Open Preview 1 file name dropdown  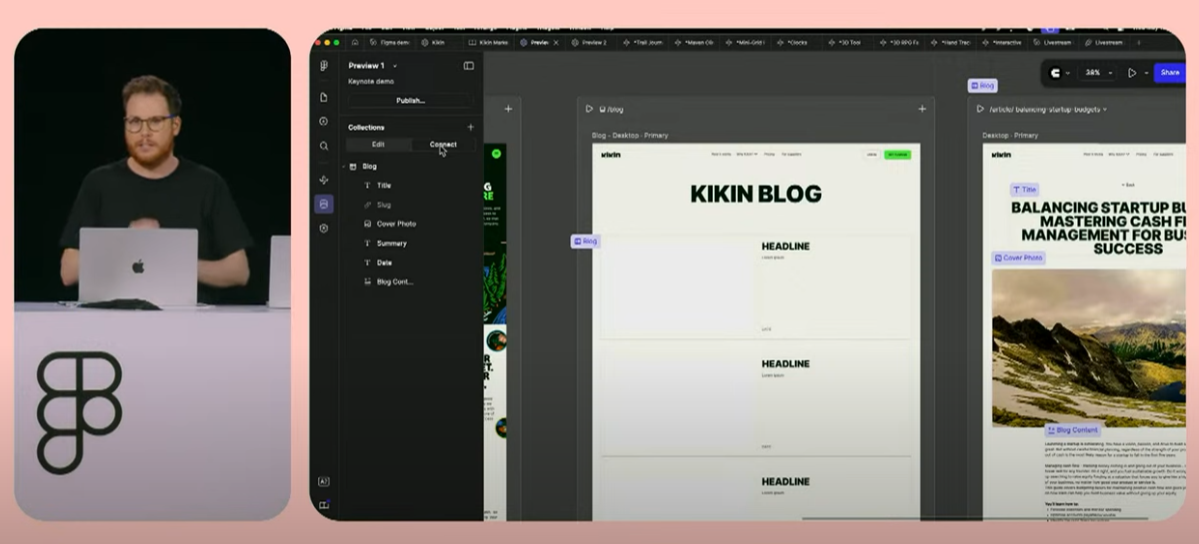pyautogui.click(x=395, y=66)
